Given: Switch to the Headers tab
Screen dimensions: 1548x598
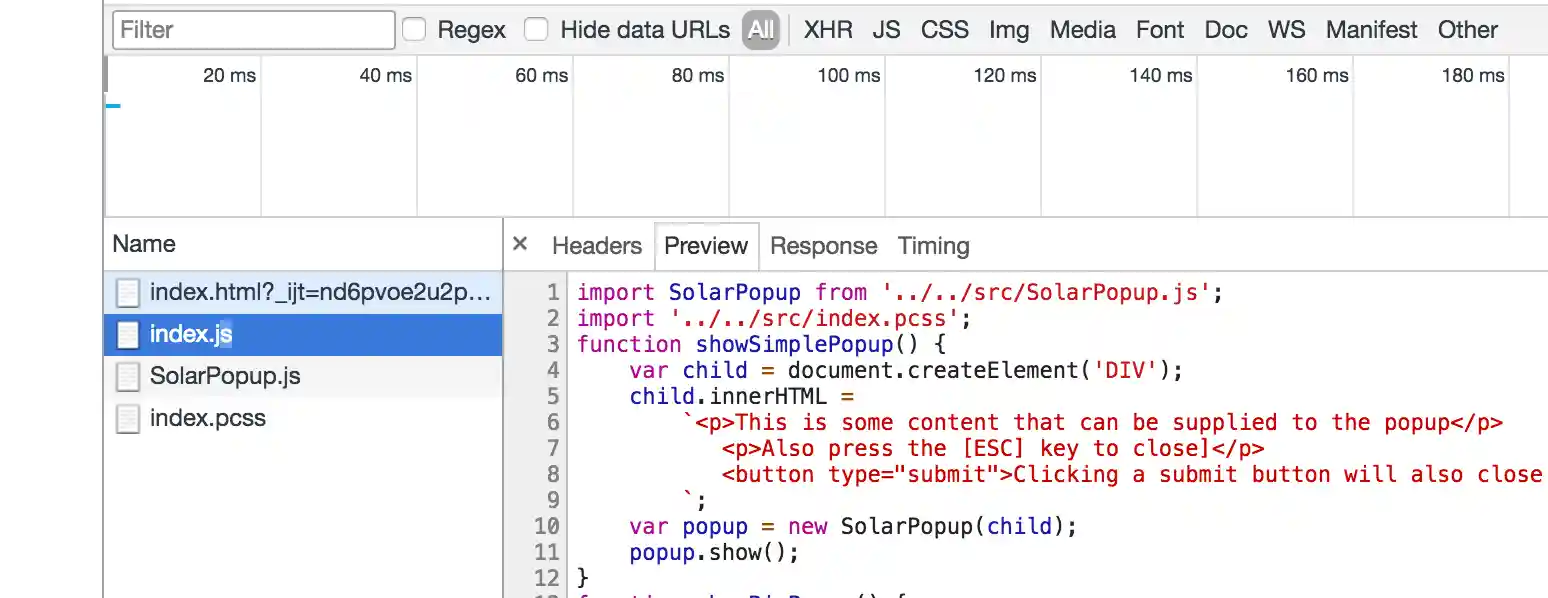Looking at the screenshot, I should tap(596, 246).
